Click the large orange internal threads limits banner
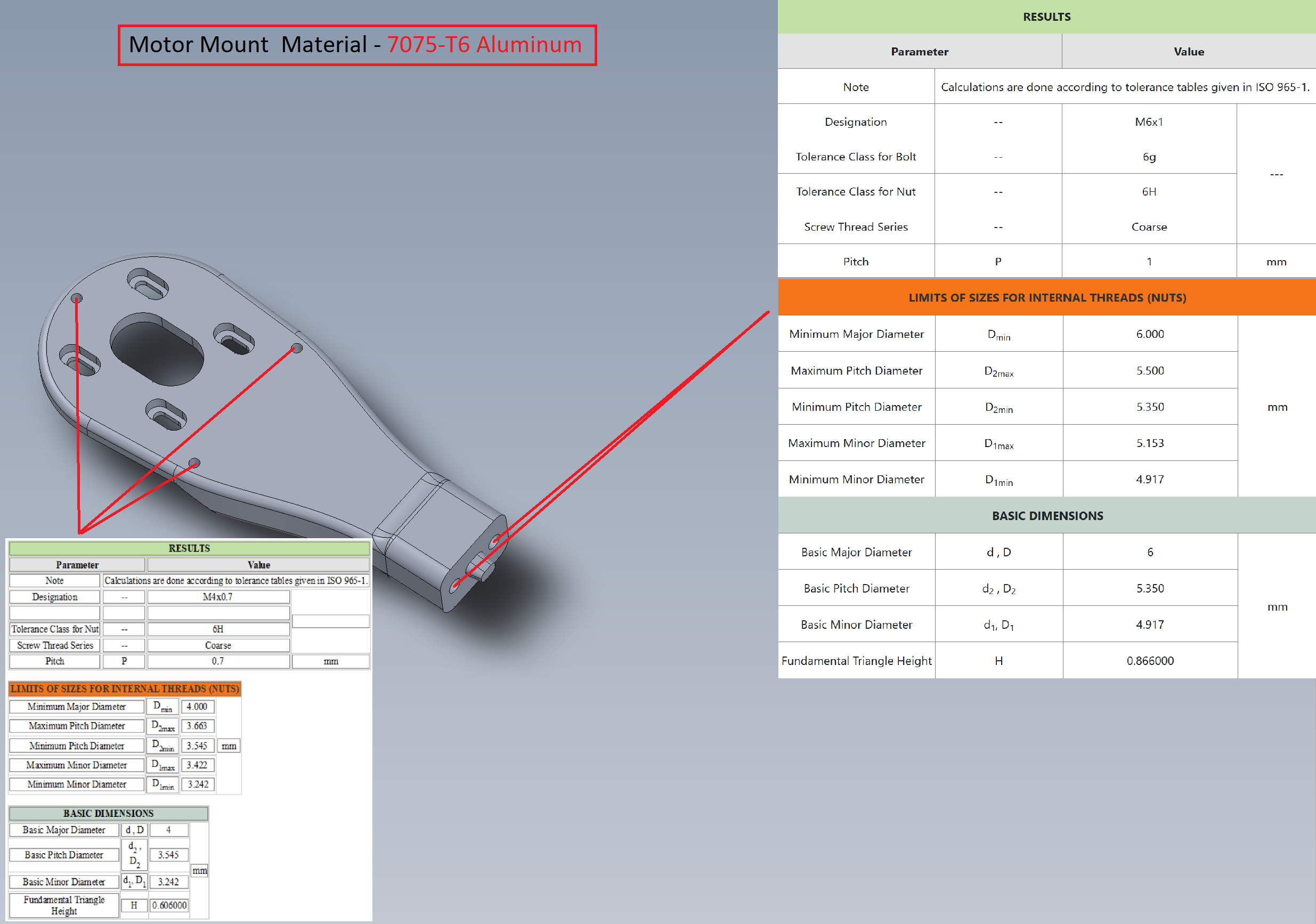Screen dimensions: 1316x924 point(1046,297)
